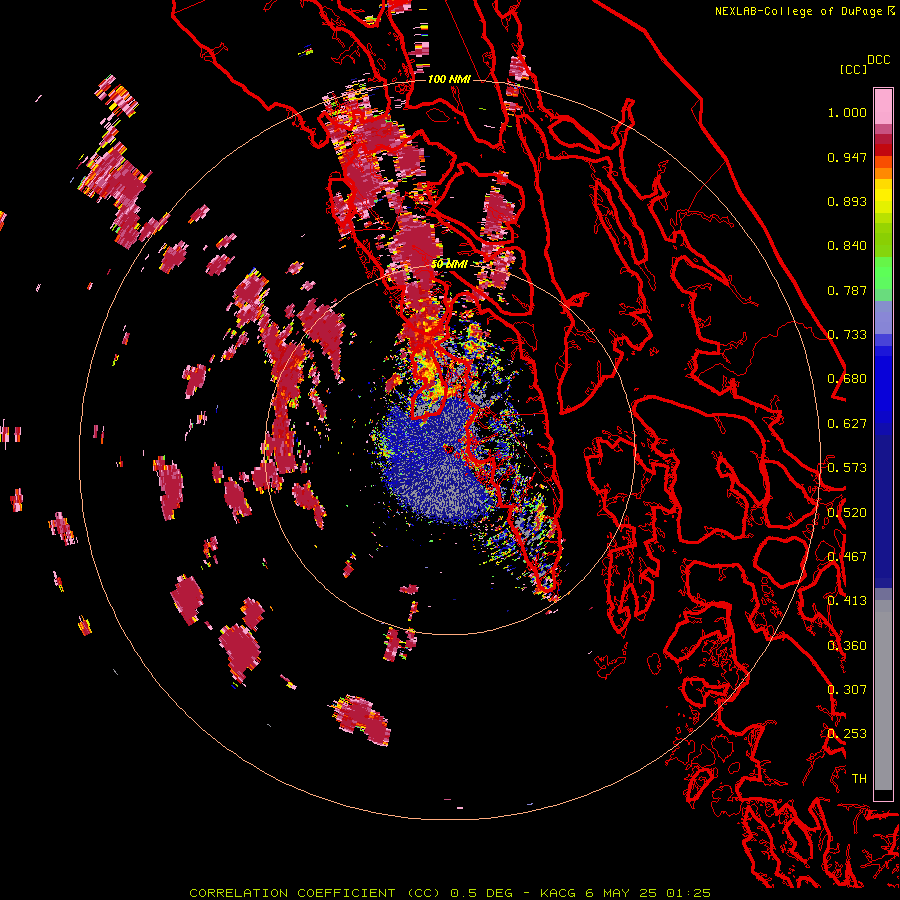900x900 pixels.
Task: Select the 0.520 legend value
Action: [847, 512]
